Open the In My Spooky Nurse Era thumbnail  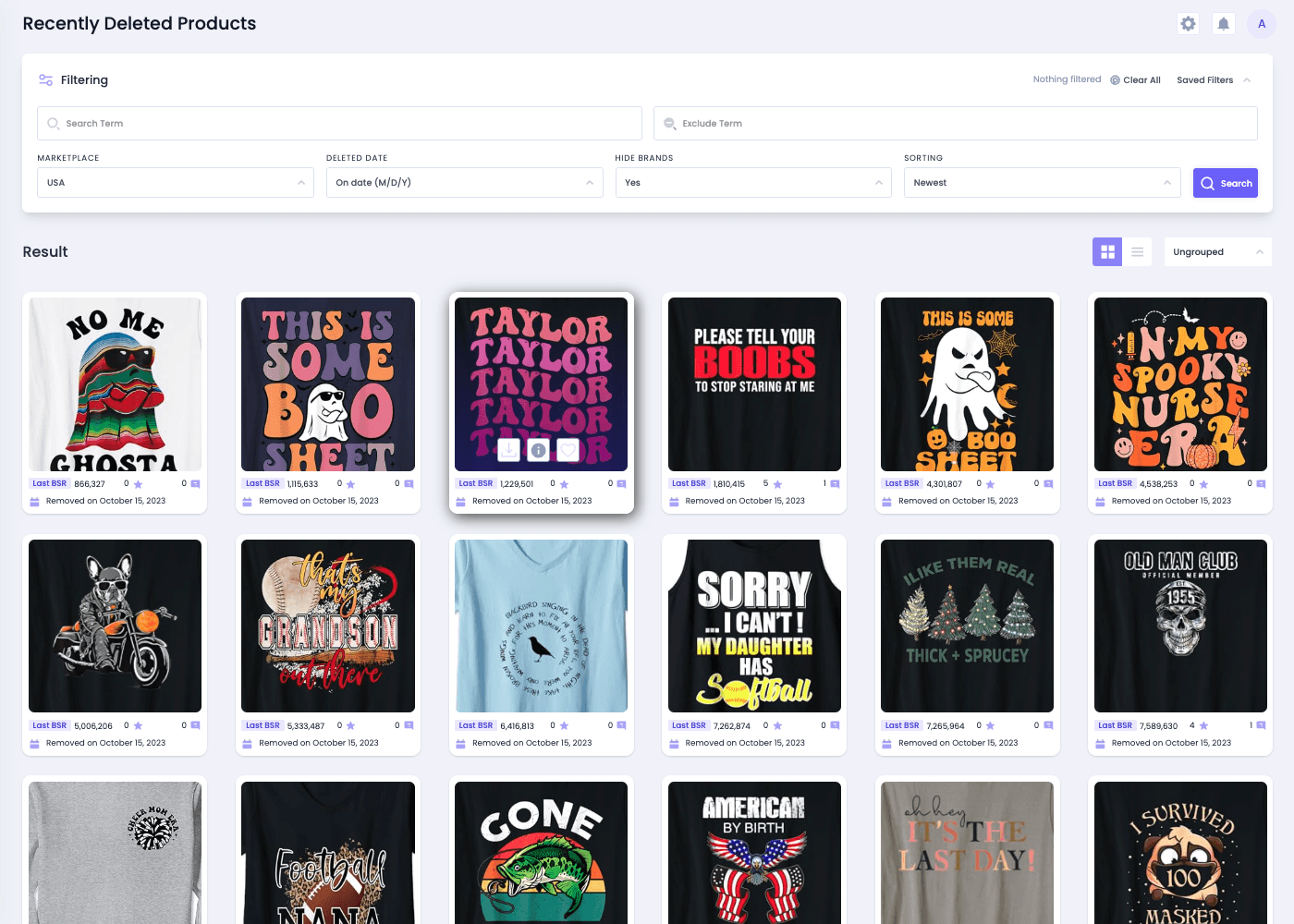1180,384
